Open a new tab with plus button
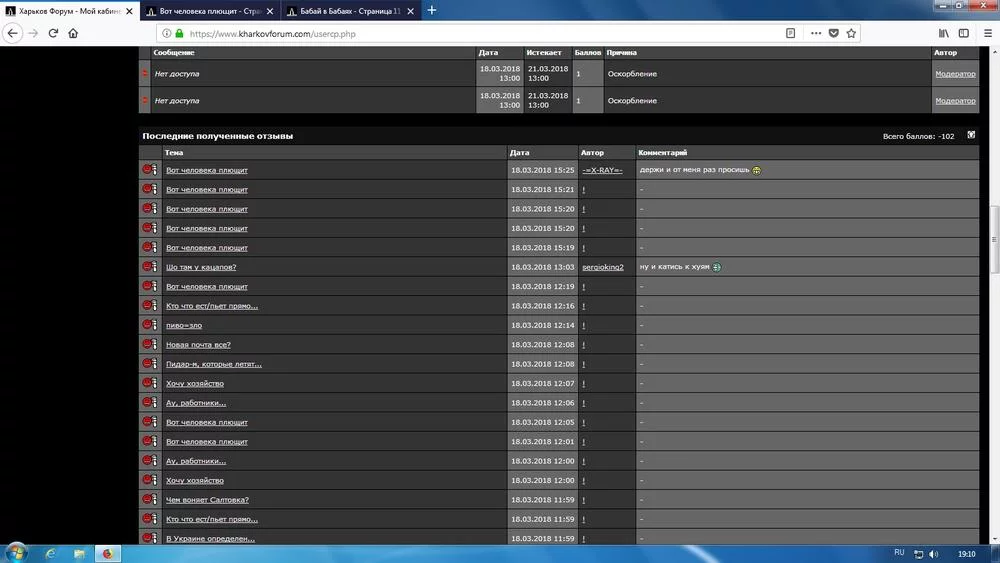Viewport: 1000px width, 563px height. [x=432, y=10]
